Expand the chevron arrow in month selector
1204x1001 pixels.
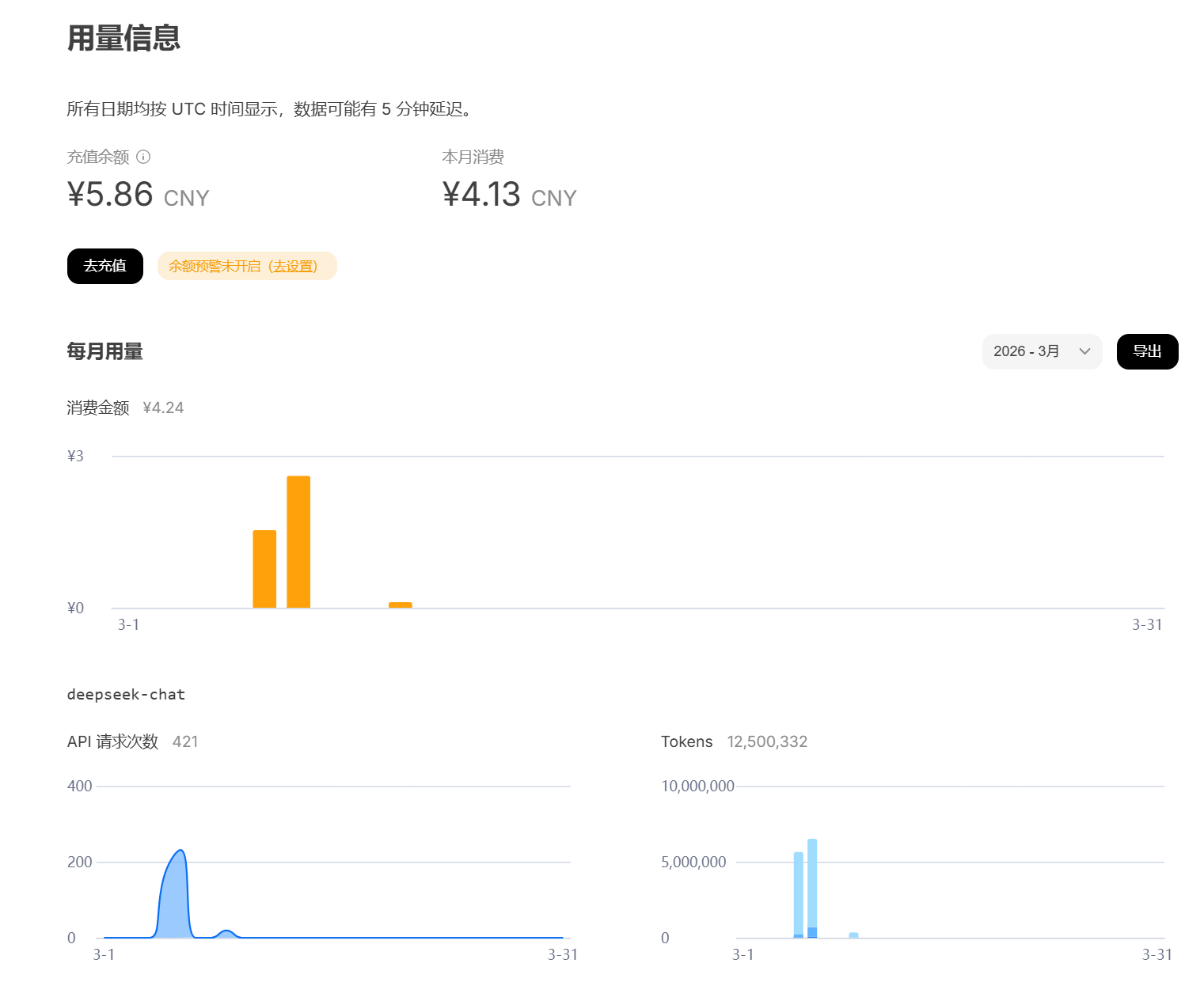click(1084, 351)
